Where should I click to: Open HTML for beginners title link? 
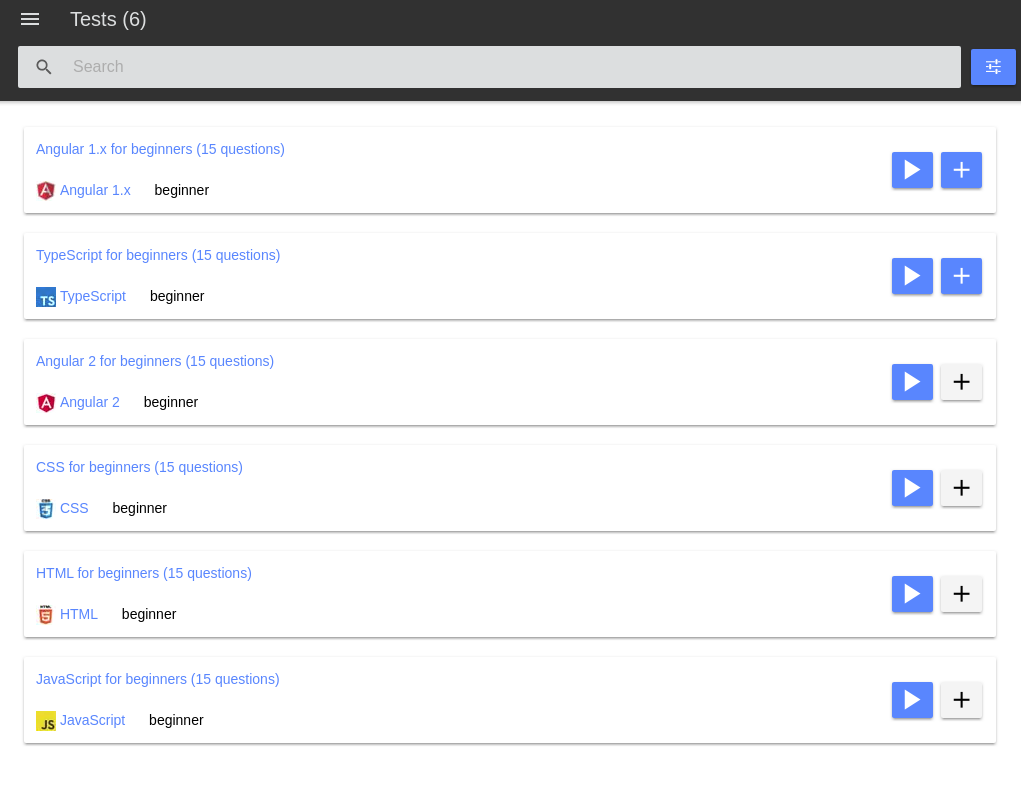(144, 573)
